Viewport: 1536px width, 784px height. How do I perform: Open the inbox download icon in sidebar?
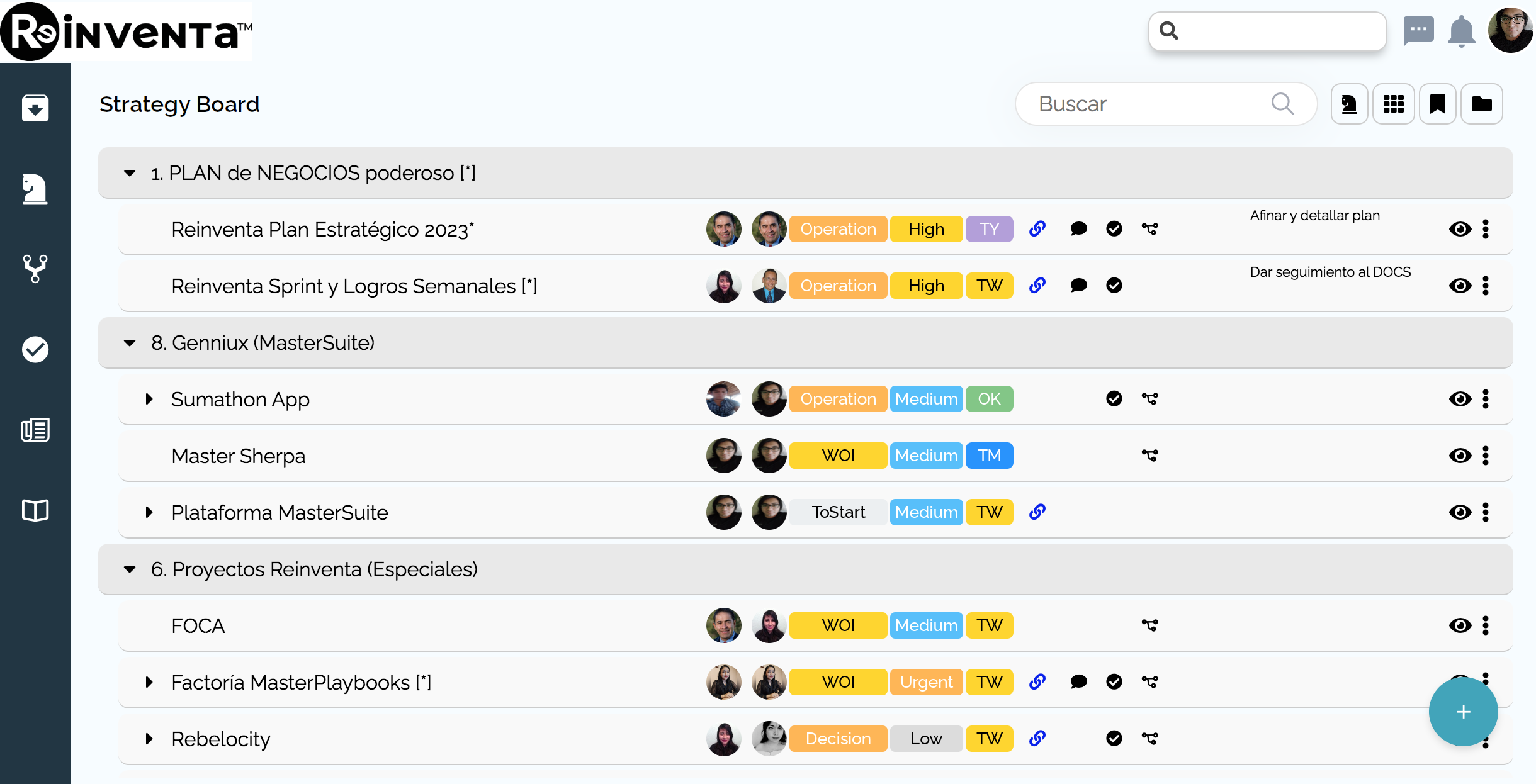[35, 108]
